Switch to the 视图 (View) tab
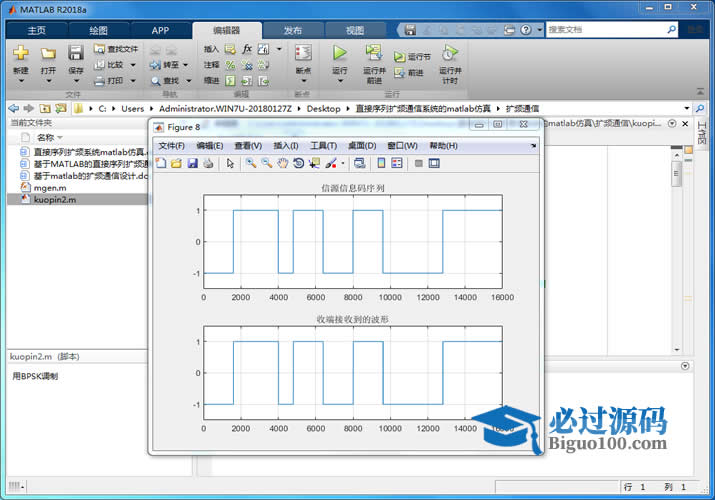Viewport: 715px width, 500px height. coord(355,30)
